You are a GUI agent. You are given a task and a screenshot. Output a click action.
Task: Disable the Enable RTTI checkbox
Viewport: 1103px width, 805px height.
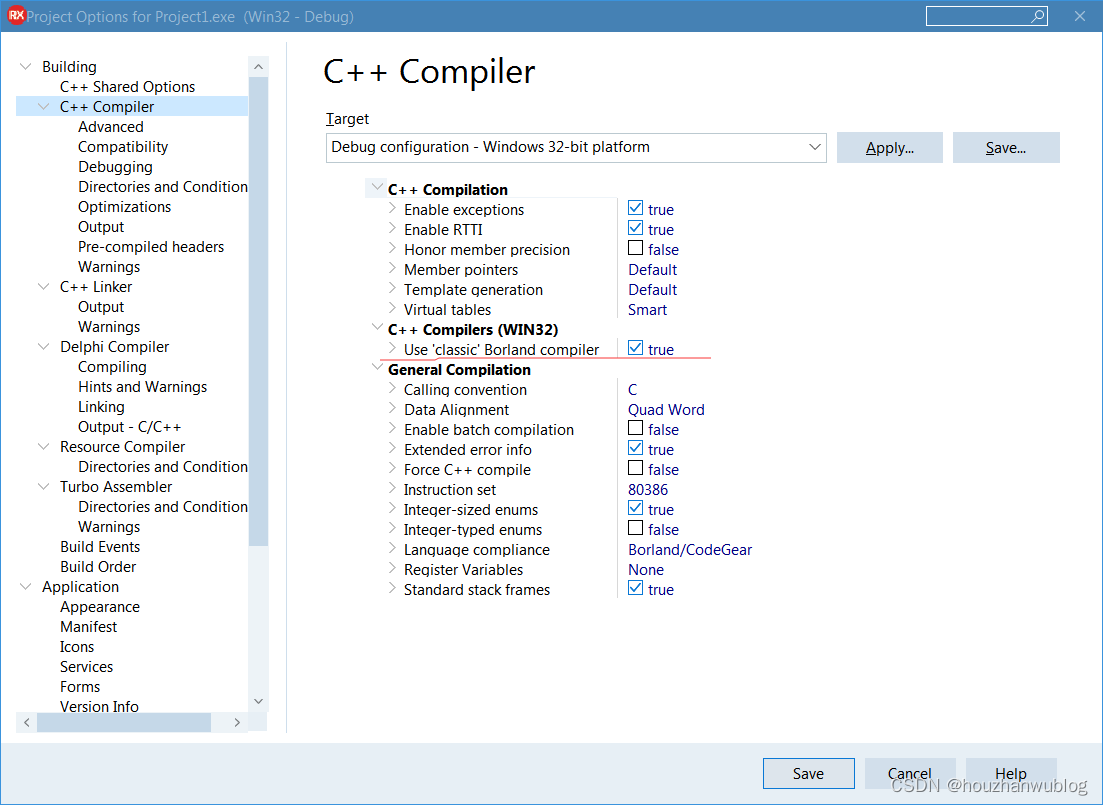click(633, 229)
